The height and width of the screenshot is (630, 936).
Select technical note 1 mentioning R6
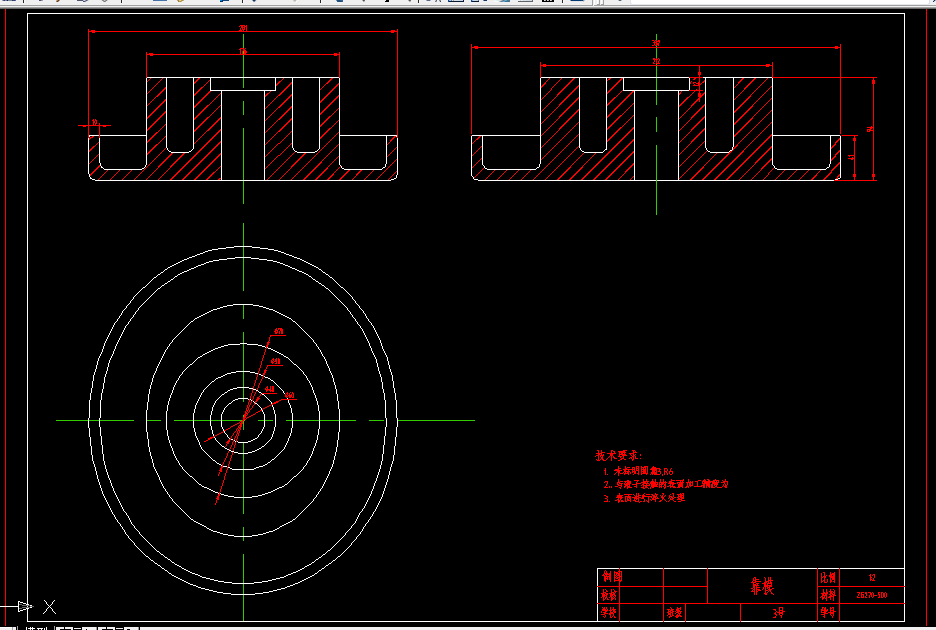pyautogui.click(x=638, y=471)
